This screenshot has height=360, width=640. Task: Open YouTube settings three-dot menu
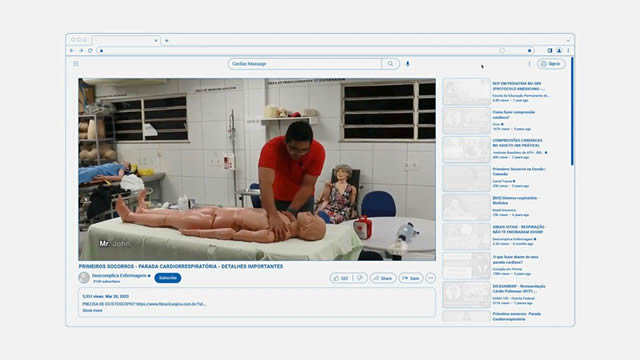[529, 64]
